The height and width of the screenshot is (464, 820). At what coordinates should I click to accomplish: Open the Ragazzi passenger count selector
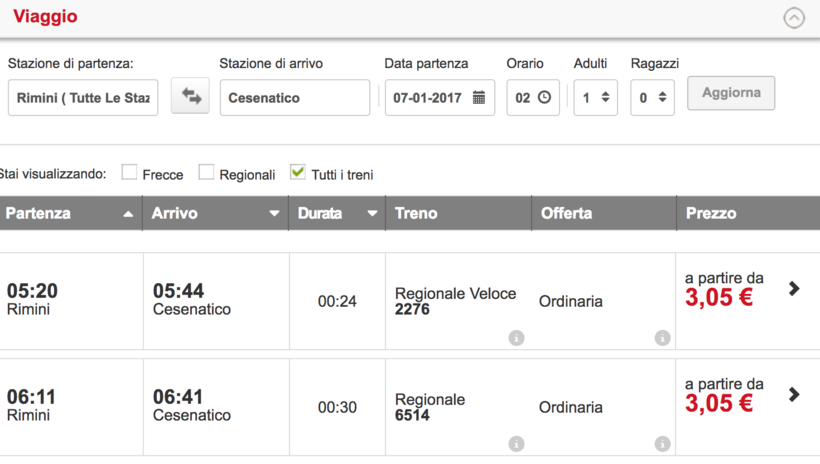coord(652,98)
